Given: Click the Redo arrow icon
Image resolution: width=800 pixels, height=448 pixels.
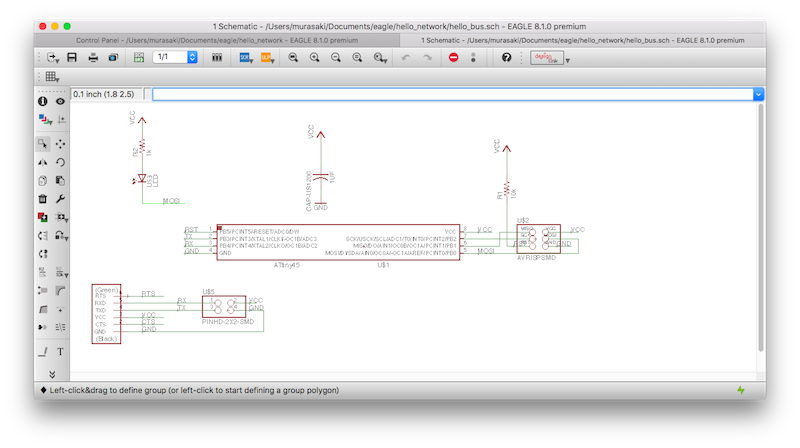Looking at the screenshot, I should 427,58.
